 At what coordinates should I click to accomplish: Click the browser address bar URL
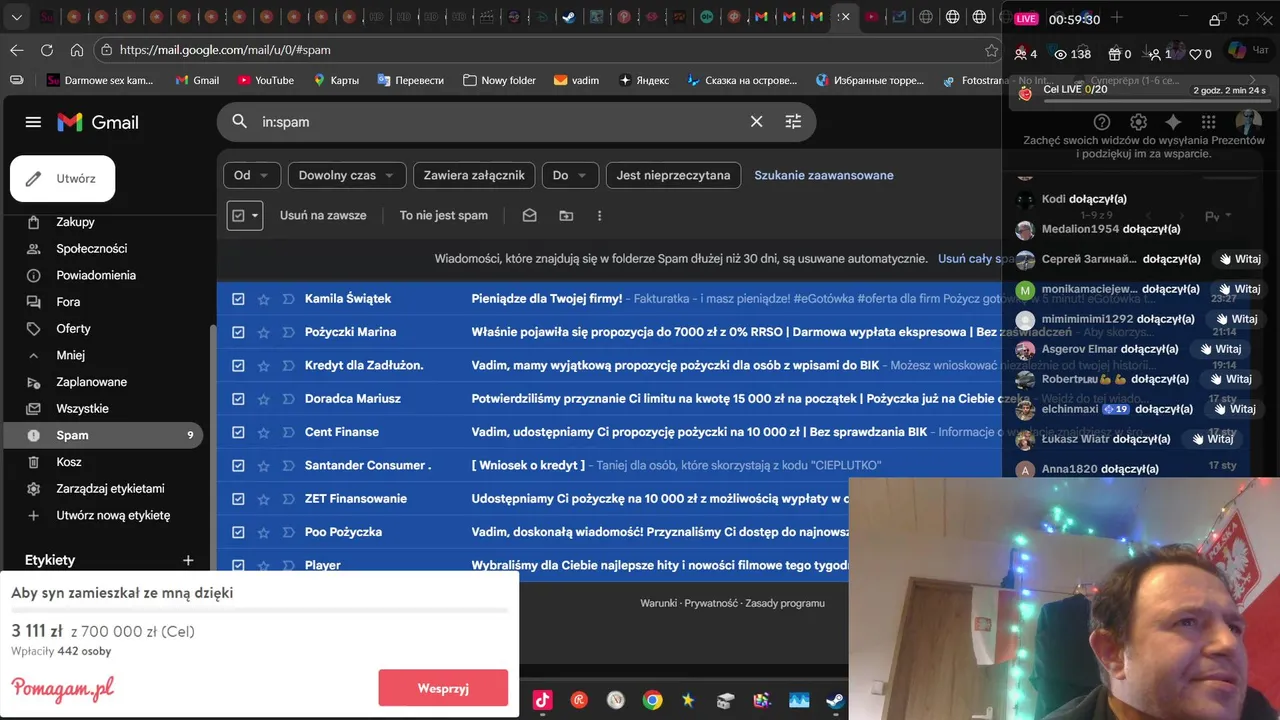tap(225, 50)
